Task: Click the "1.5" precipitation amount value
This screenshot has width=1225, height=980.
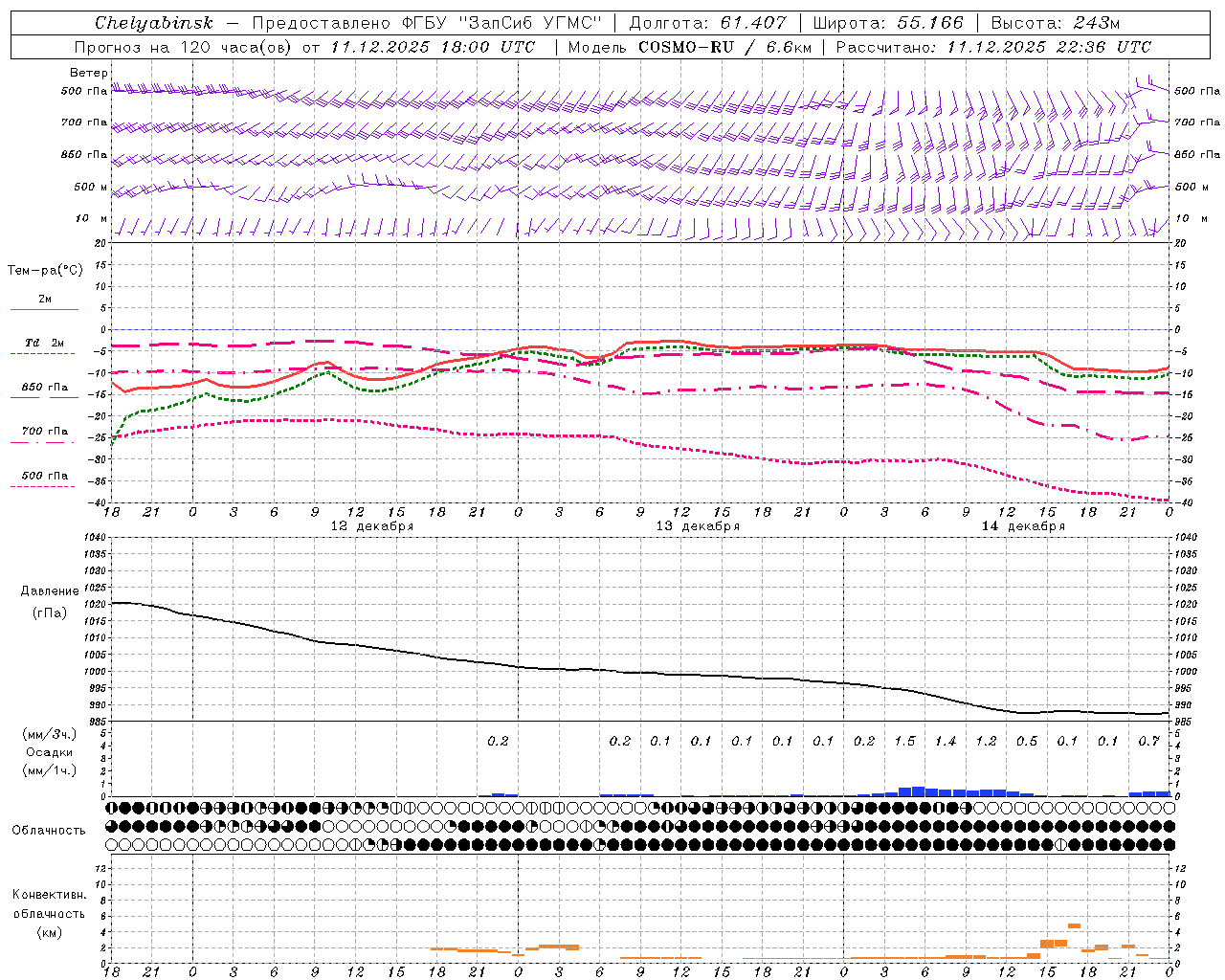Action: click(x=905, y=741)
